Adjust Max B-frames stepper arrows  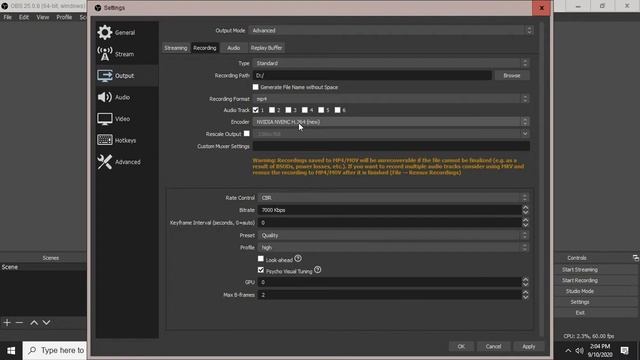[525, 295]
